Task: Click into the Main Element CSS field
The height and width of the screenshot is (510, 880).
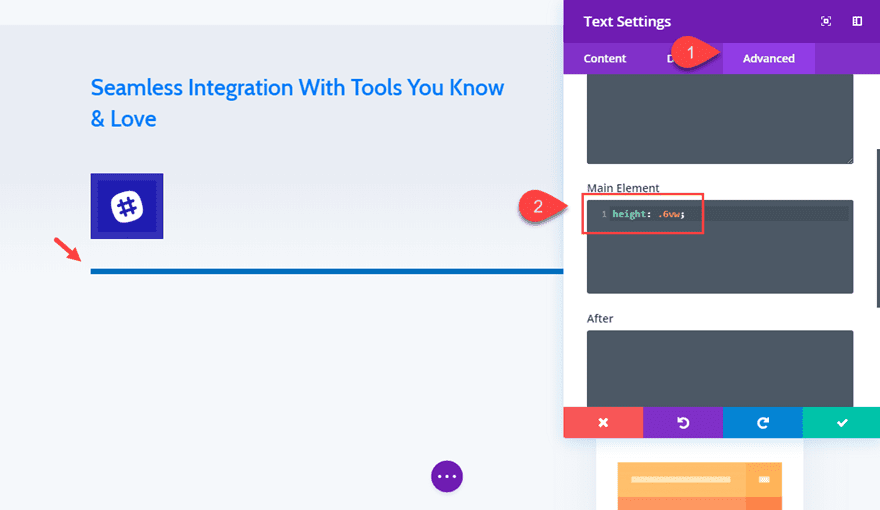Action: (720, 246)
